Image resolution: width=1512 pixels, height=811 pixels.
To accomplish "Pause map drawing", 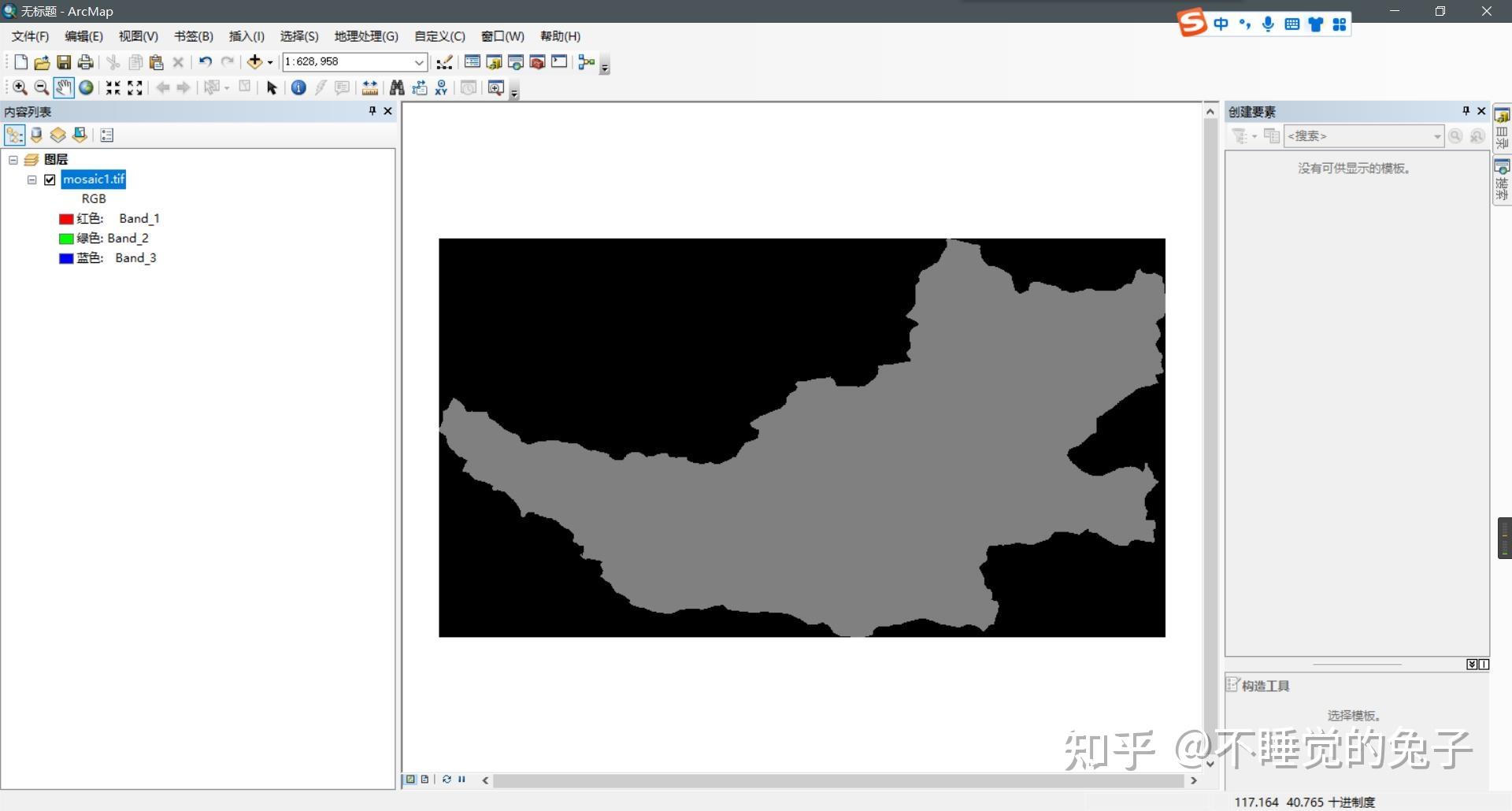I will (x=461, y=780).
